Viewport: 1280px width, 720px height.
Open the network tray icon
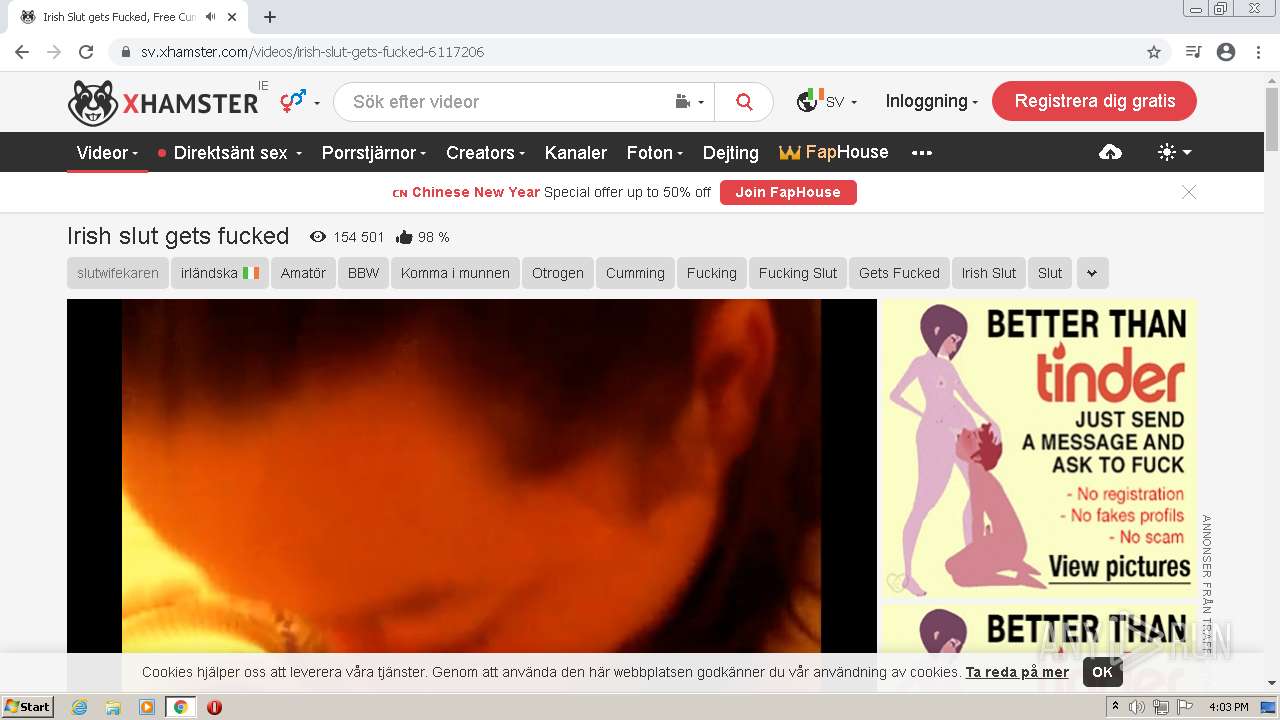(x=1161, y=707)
